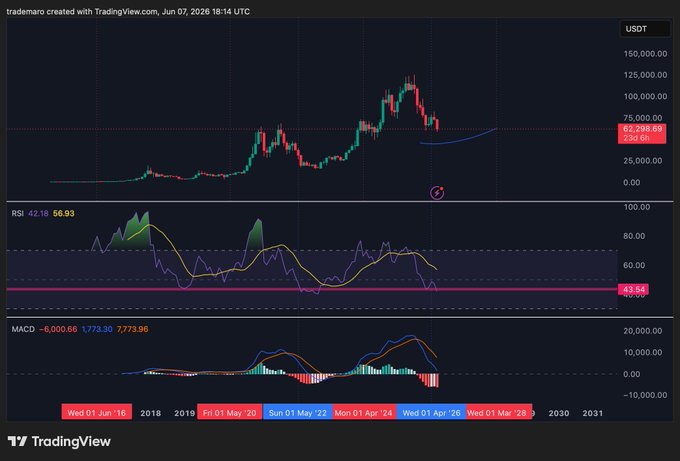Viewport: 680px width, 461px height.
Task: Click the purple lightning event icon
Action: pyautogui.click(x=437, y=193)
